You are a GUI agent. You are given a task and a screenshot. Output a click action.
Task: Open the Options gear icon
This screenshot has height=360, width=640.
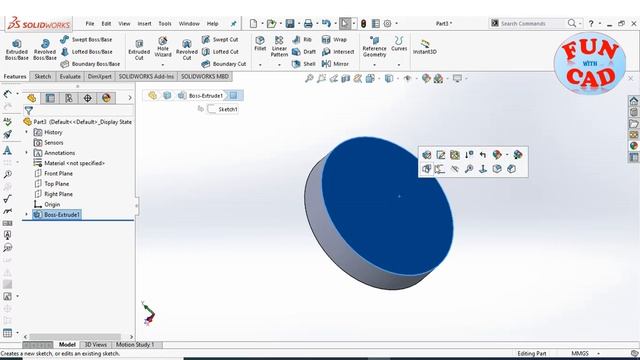point(387,24)
